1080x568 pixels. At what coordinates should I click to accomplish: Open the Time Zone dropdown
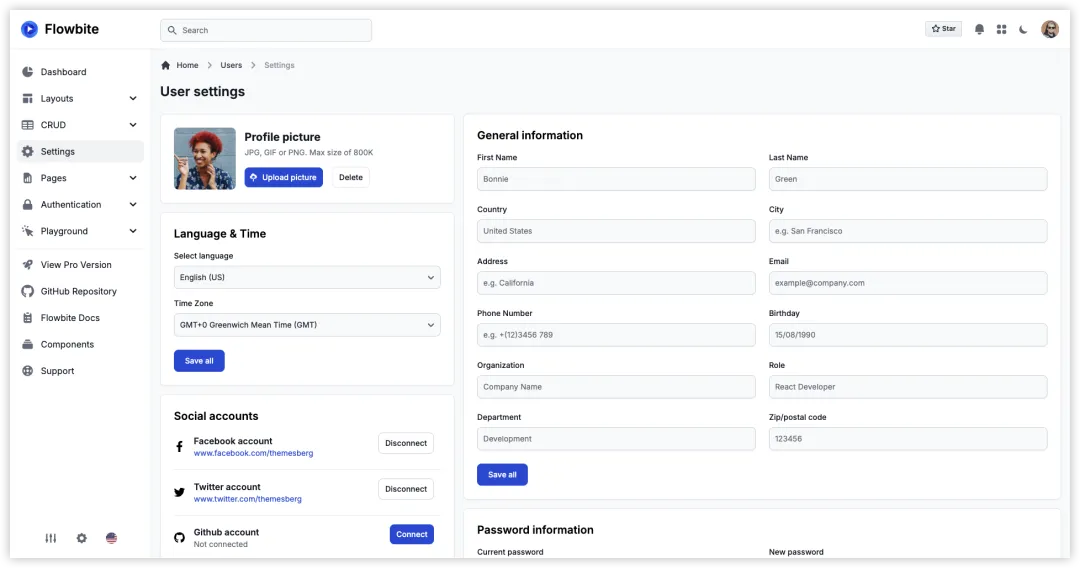click(x=307, y=325)
